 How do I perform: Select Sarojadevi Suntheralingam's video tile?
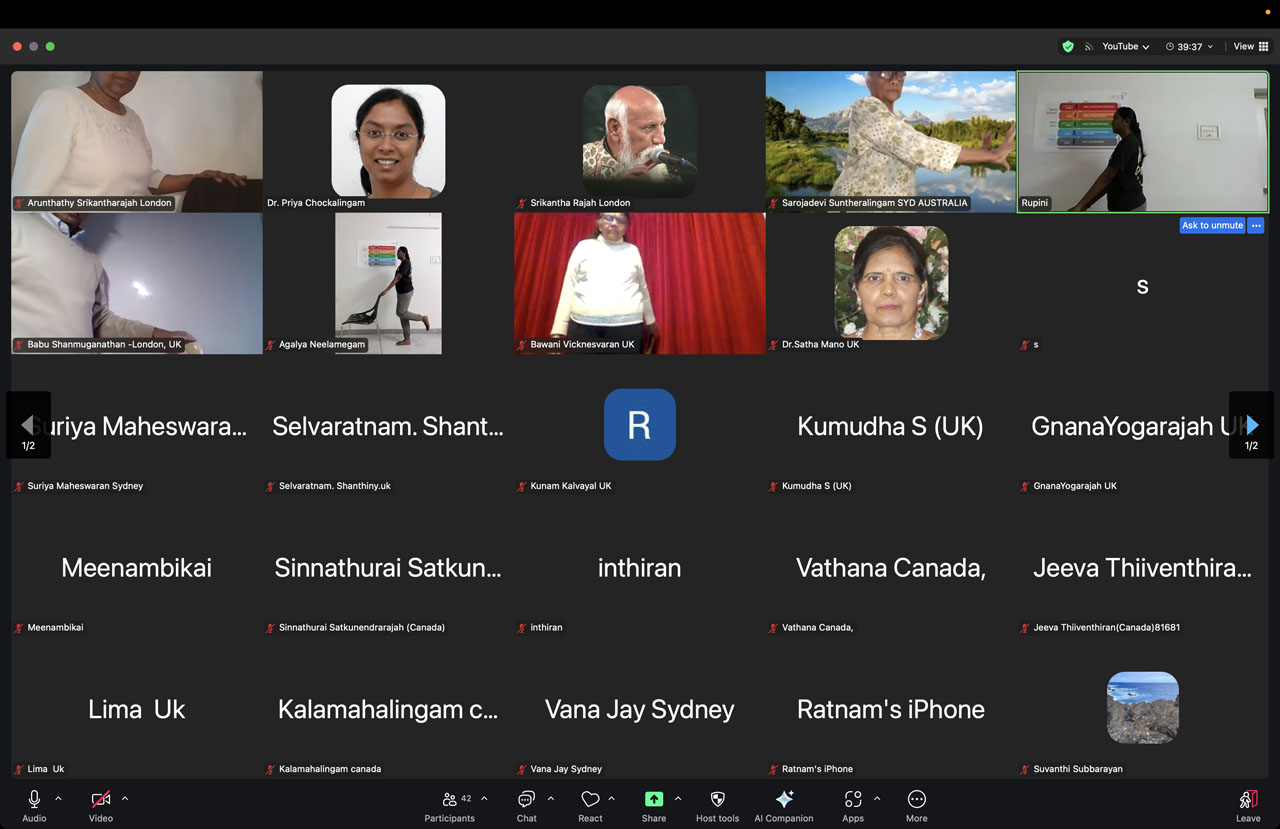click(x=891, y=141)
